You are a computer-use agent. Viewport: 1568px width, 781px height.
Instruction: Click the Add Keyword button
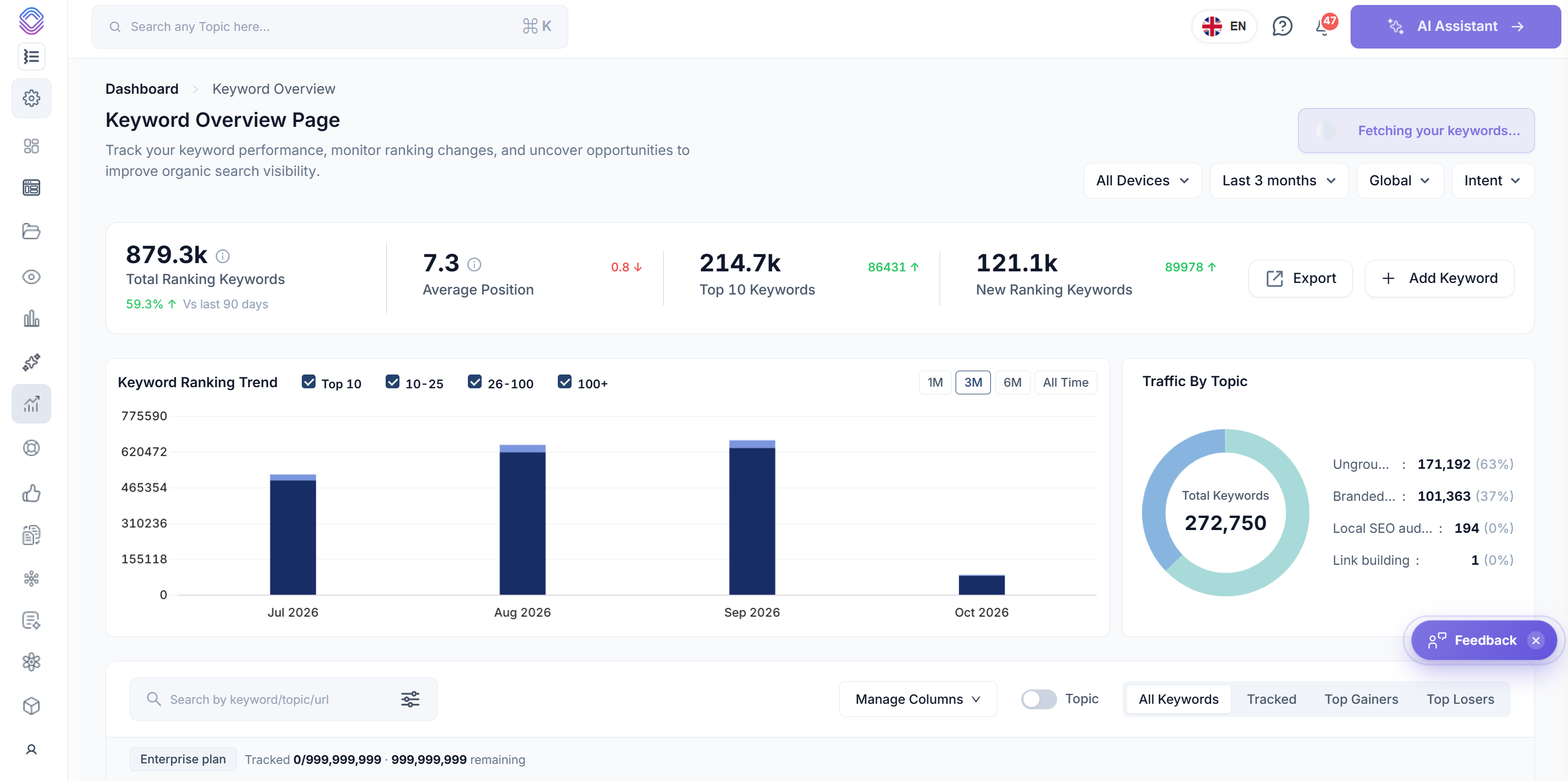(x=1439, y=278)
